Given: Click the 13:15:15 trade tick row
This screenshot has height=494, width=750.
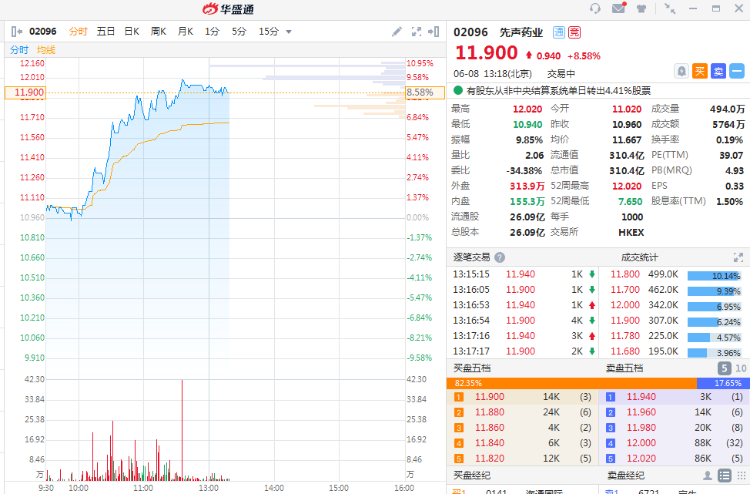Looking at the screenshot, I should tap(523, 274).
